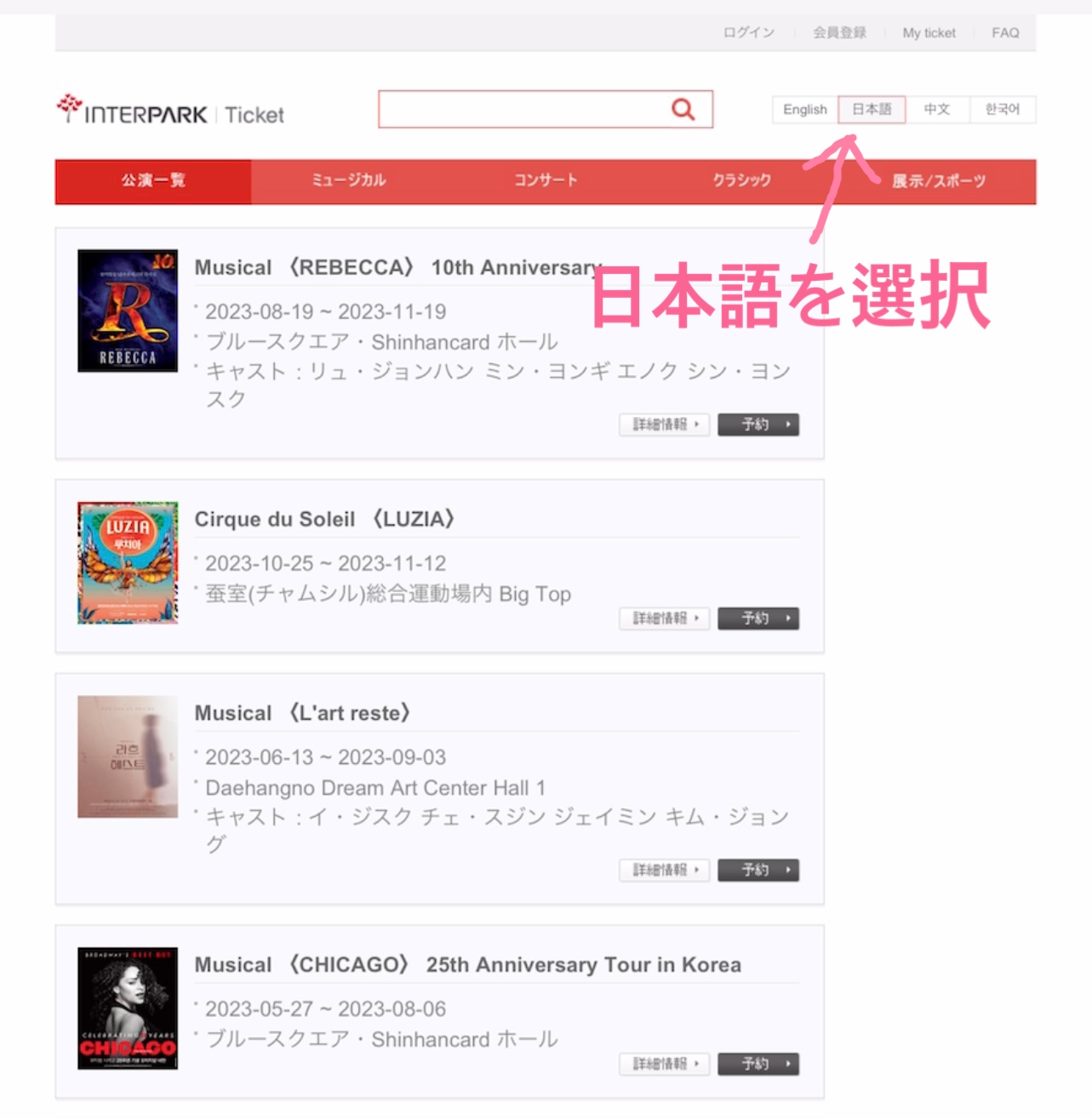Click 予約 button for REBECCA
The width and height of the screenshot is (1092, 1118).
click(758, 425)
